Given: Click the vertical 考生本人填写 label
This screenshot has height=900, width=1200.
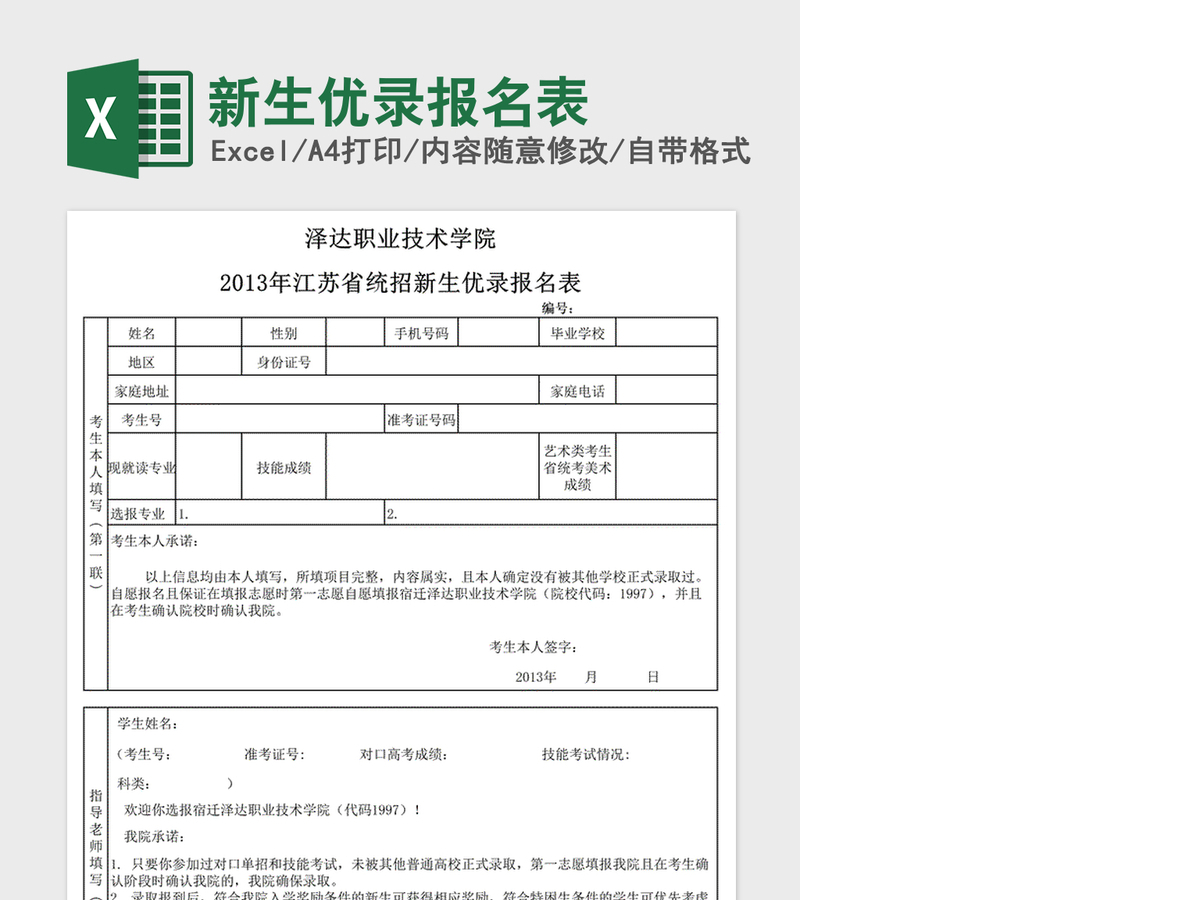Looking at the screenshot, I should click(96, 504).
